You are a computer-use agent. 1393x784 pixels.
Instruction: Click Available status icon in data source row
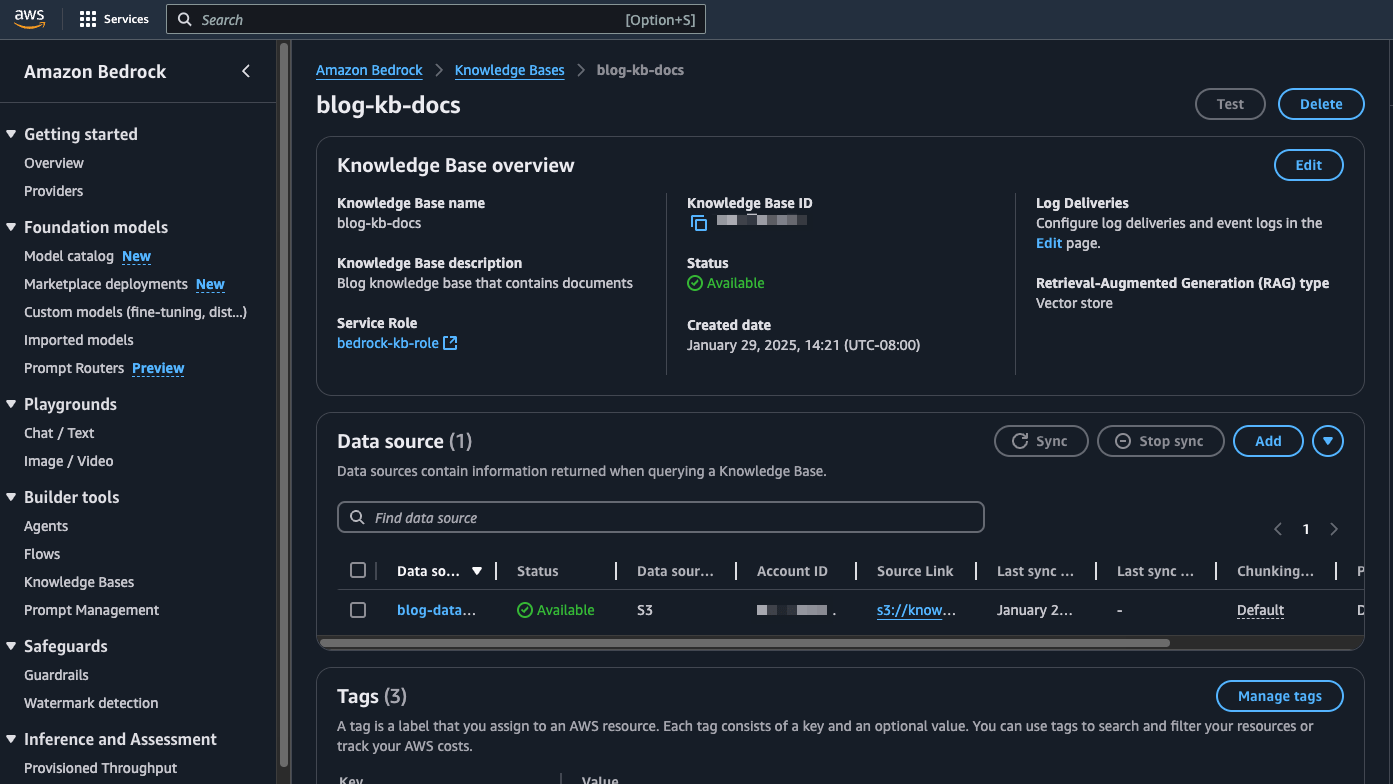pos(525,610)
